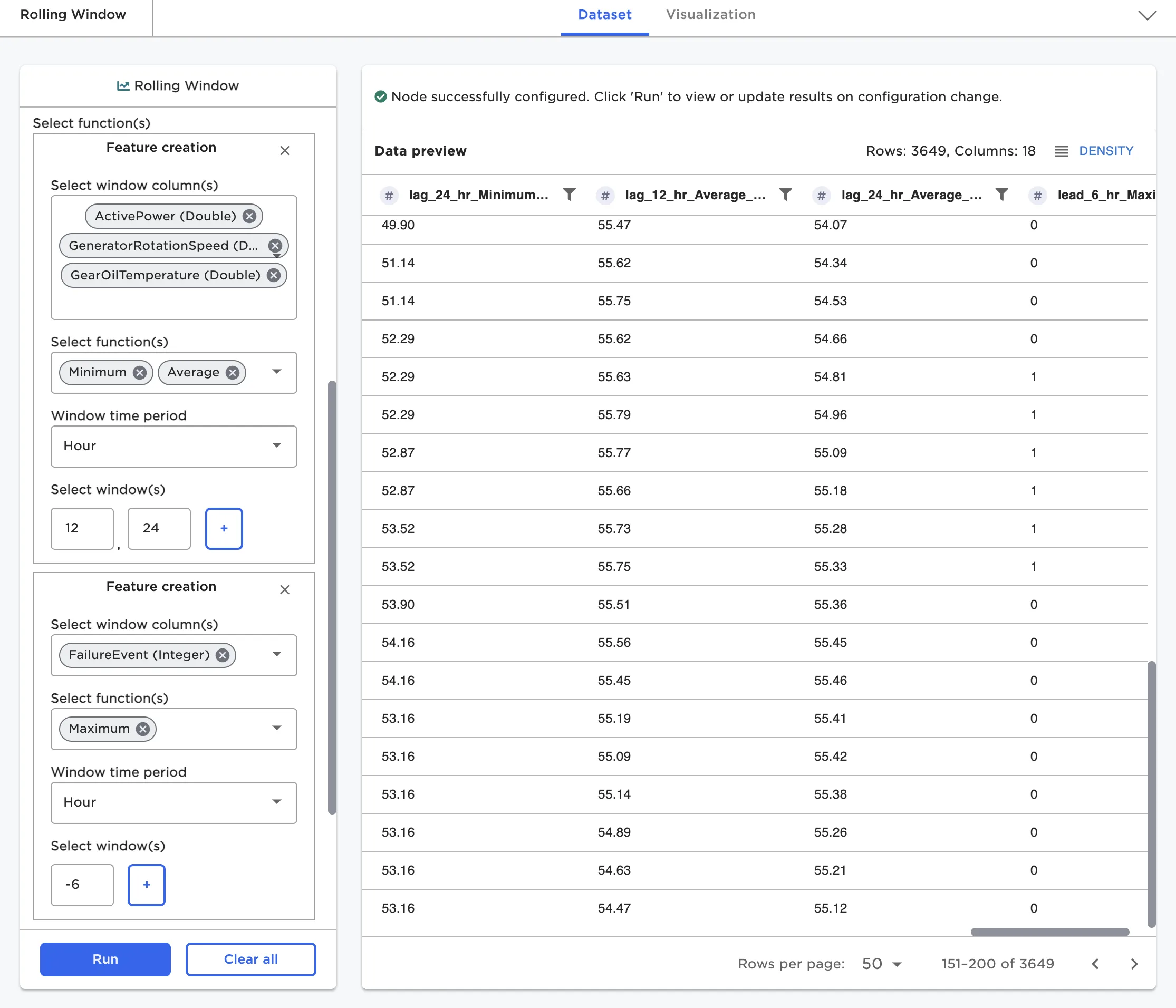This screenshot has height=1008, width=1176.
Task: Click the horizontal table scrollbar
Action: pyautogui.click(x=1049, y=932)
